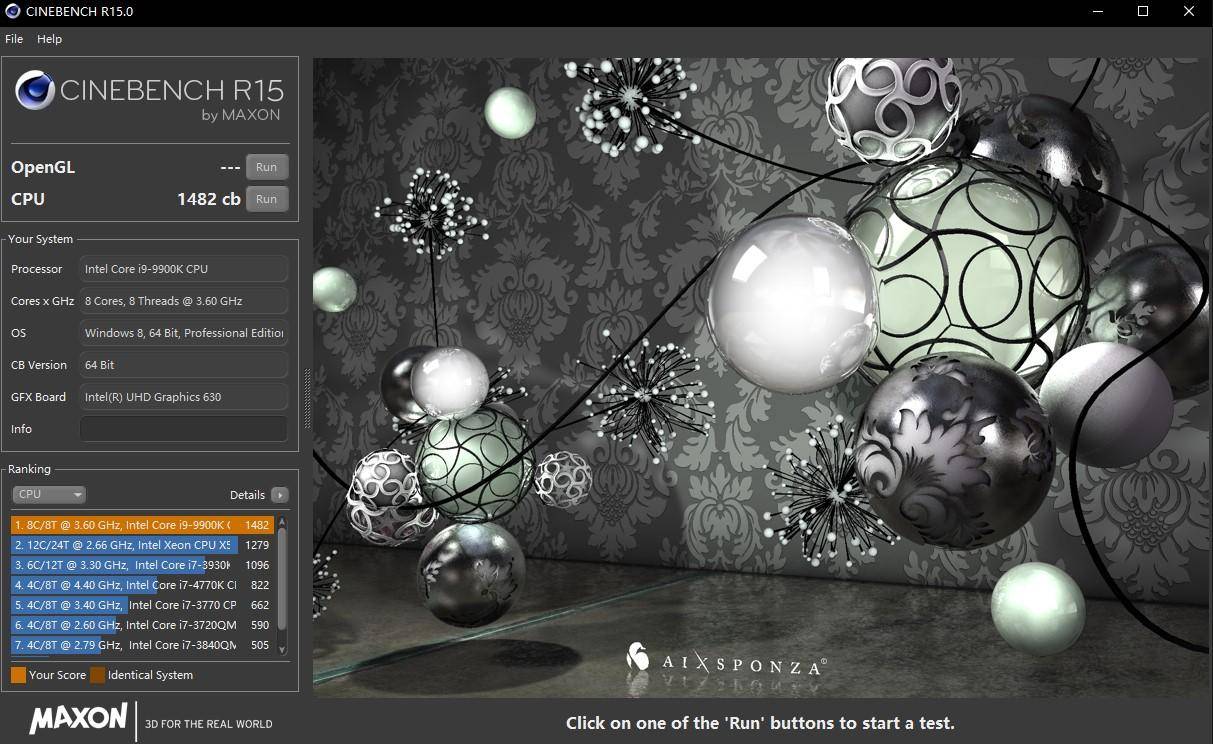This screenshot has width=1213, height=744.
Task: Click the ranking list scroll-up arrow
Action: 282,521
